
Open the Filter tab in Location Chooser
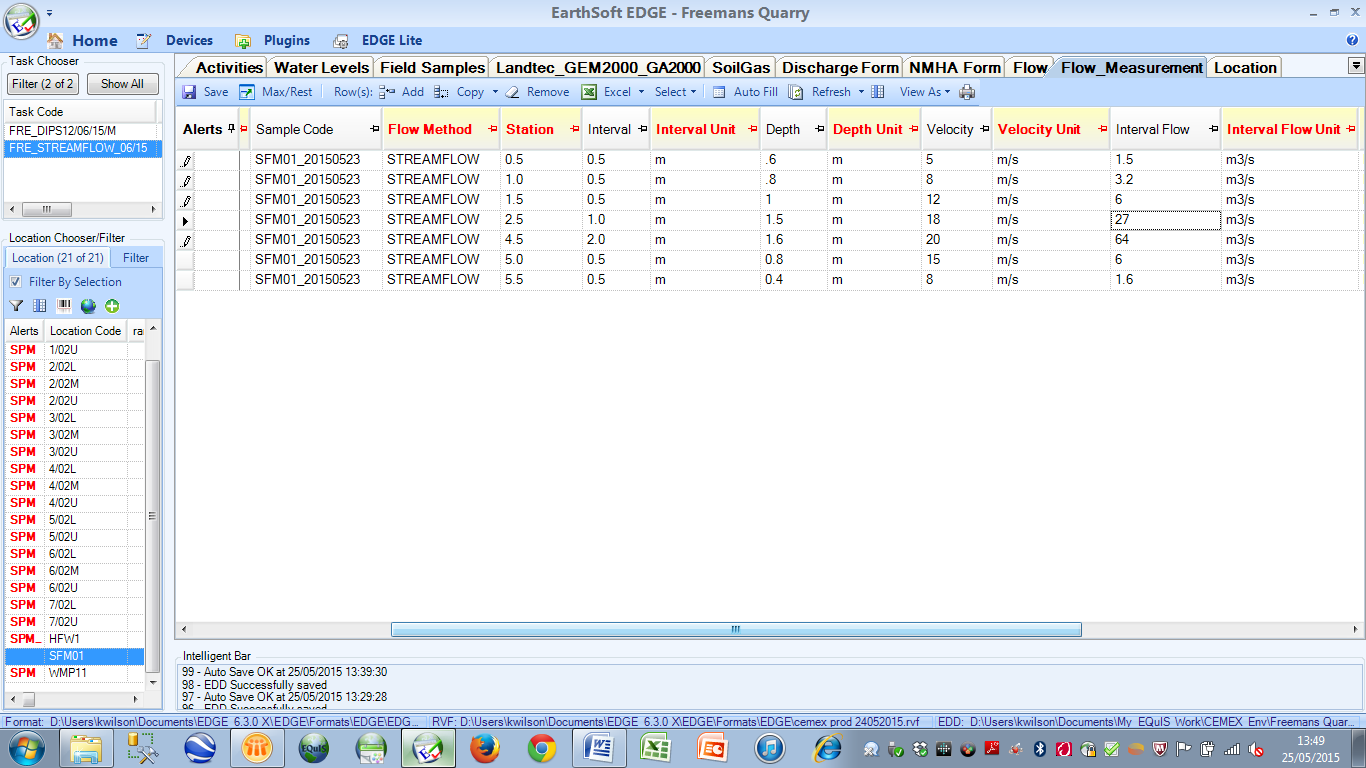click(x=136, y=258)
